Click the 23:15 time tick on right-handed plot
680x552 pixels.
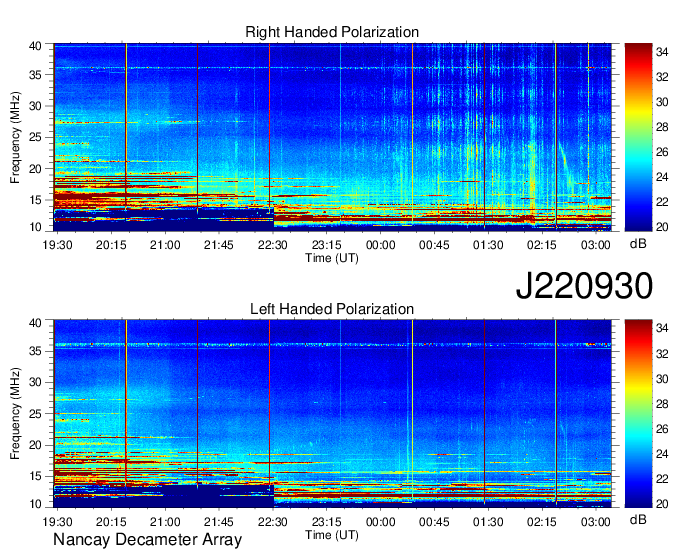coord(327,245)
